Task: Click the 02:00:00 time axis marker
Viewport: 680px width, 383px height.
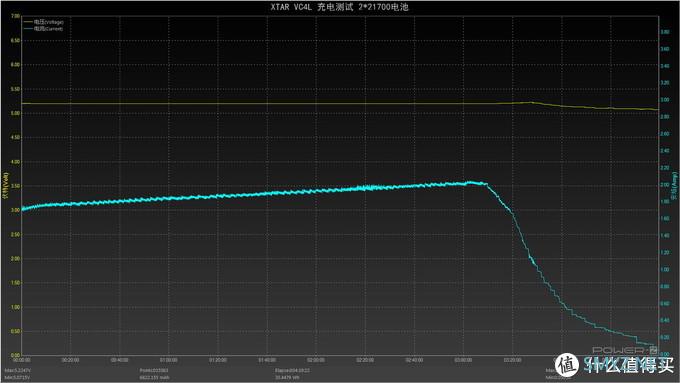Action: pos(316,360)
